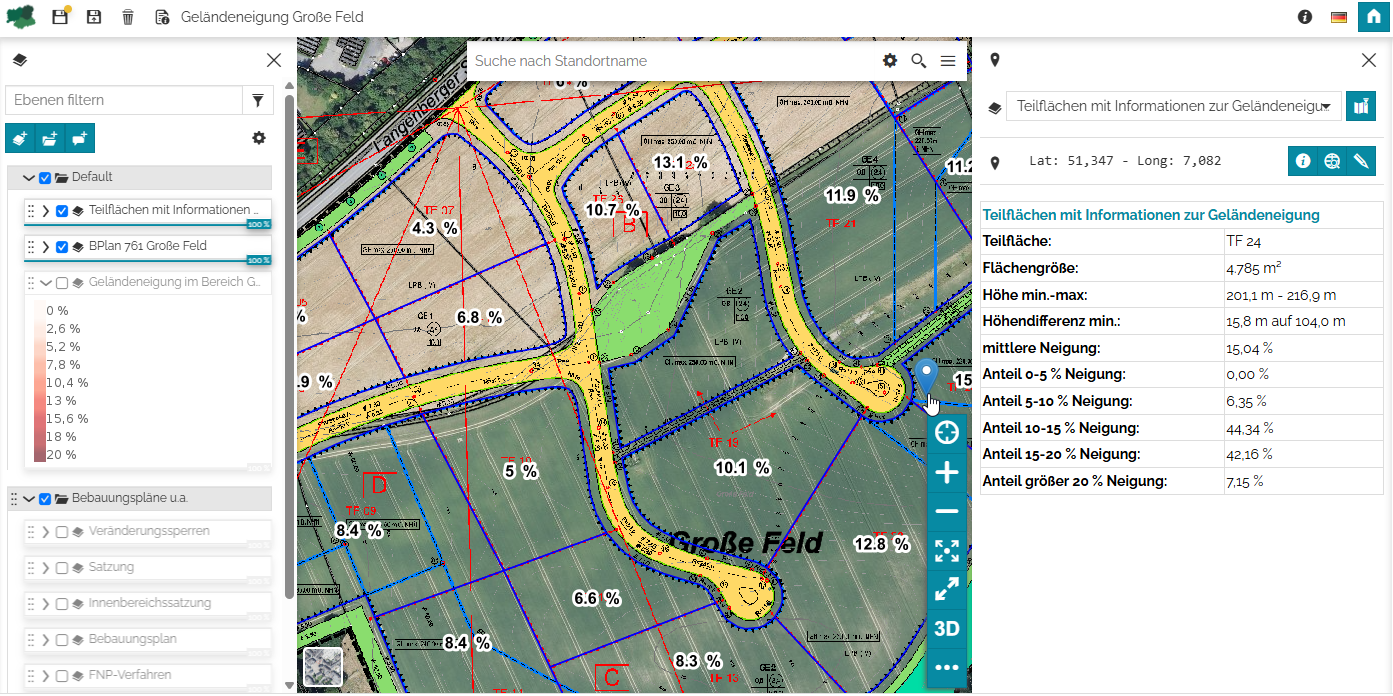This screenshot has height=696, width=1393.
Task: Click the 3D view button
Action: [946, 628]
